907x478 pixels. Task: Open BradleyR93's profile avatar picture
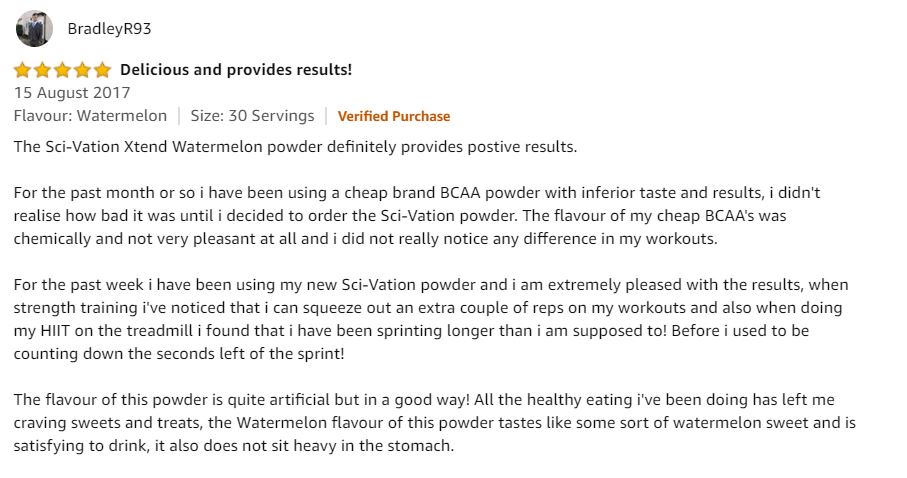click(x=34, y=28)
